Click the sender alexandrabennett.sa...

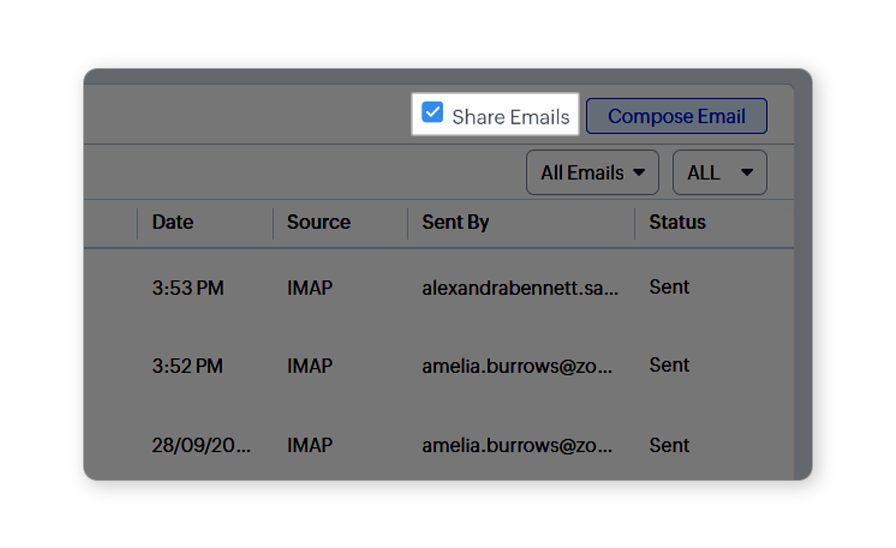coord(520,288)
